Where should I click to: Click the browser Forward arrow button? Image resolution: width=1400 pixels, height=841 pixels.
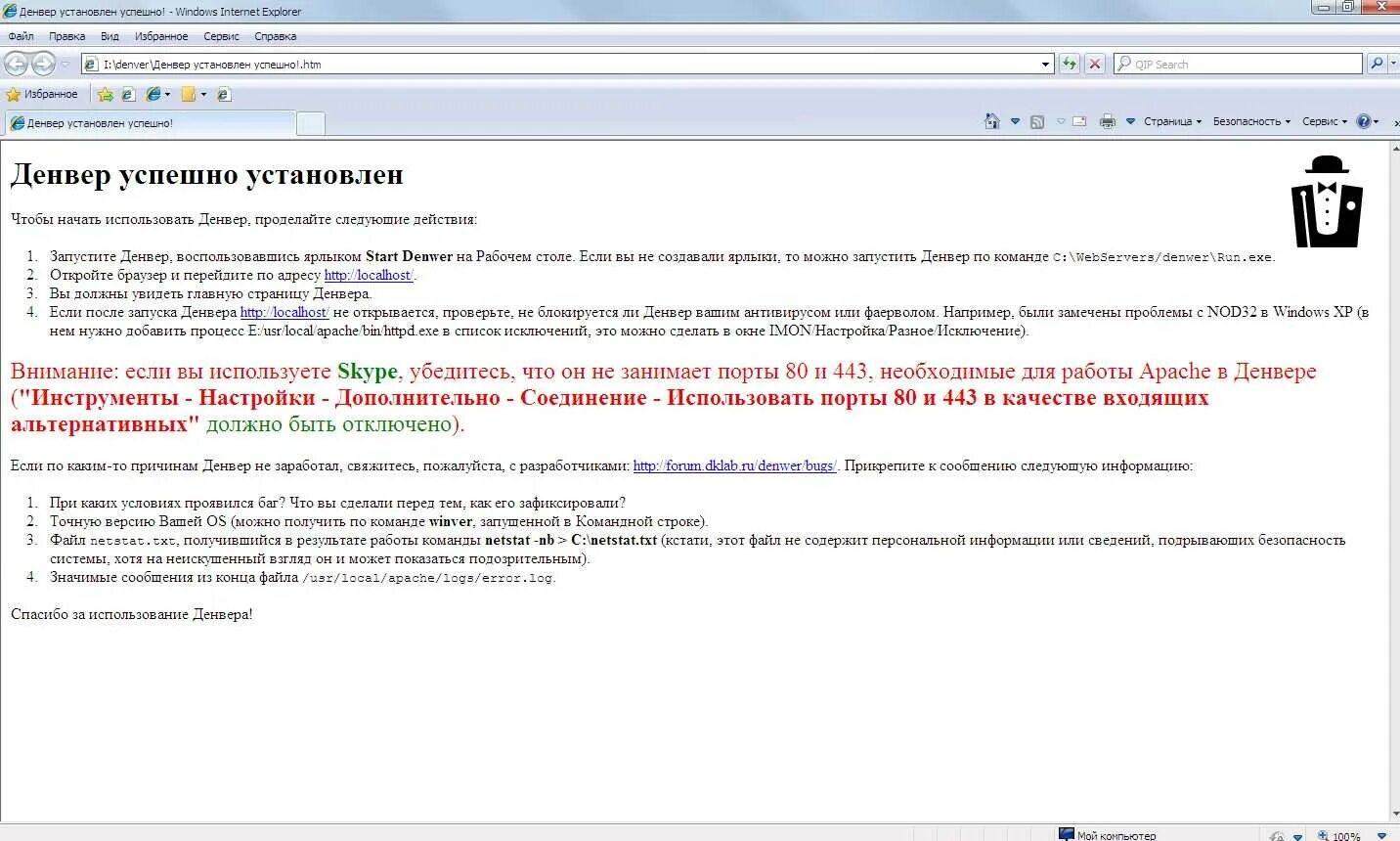[x=43, y=65]
